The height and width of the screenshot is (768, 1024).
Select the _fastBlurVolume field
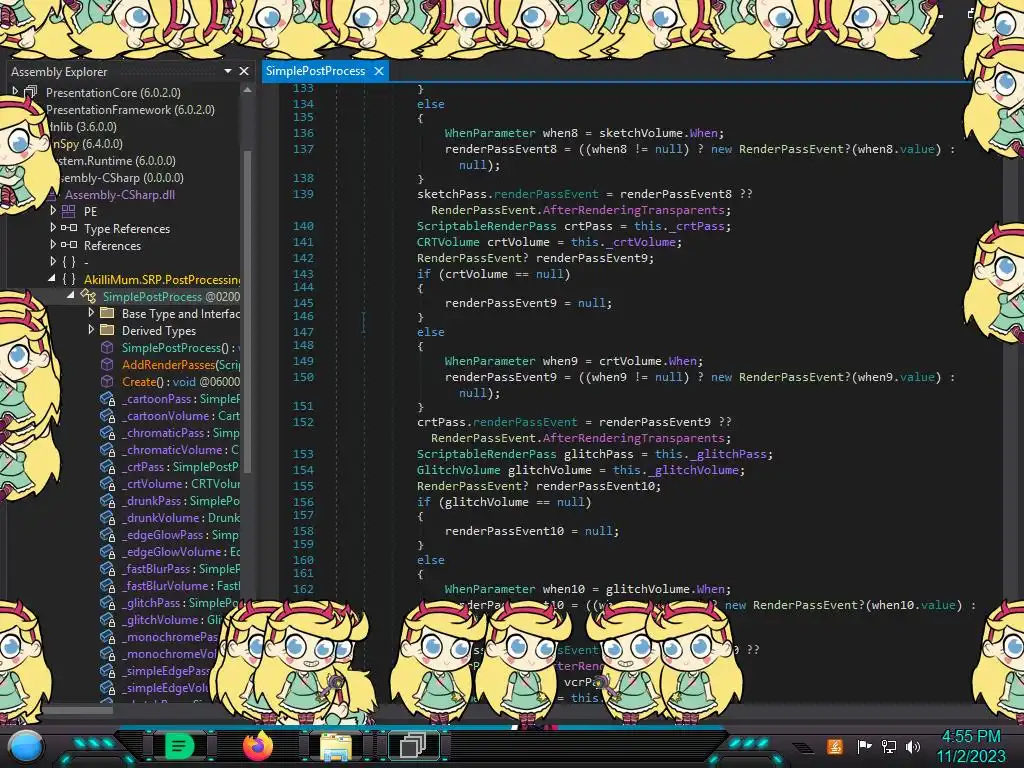[180, 585]
